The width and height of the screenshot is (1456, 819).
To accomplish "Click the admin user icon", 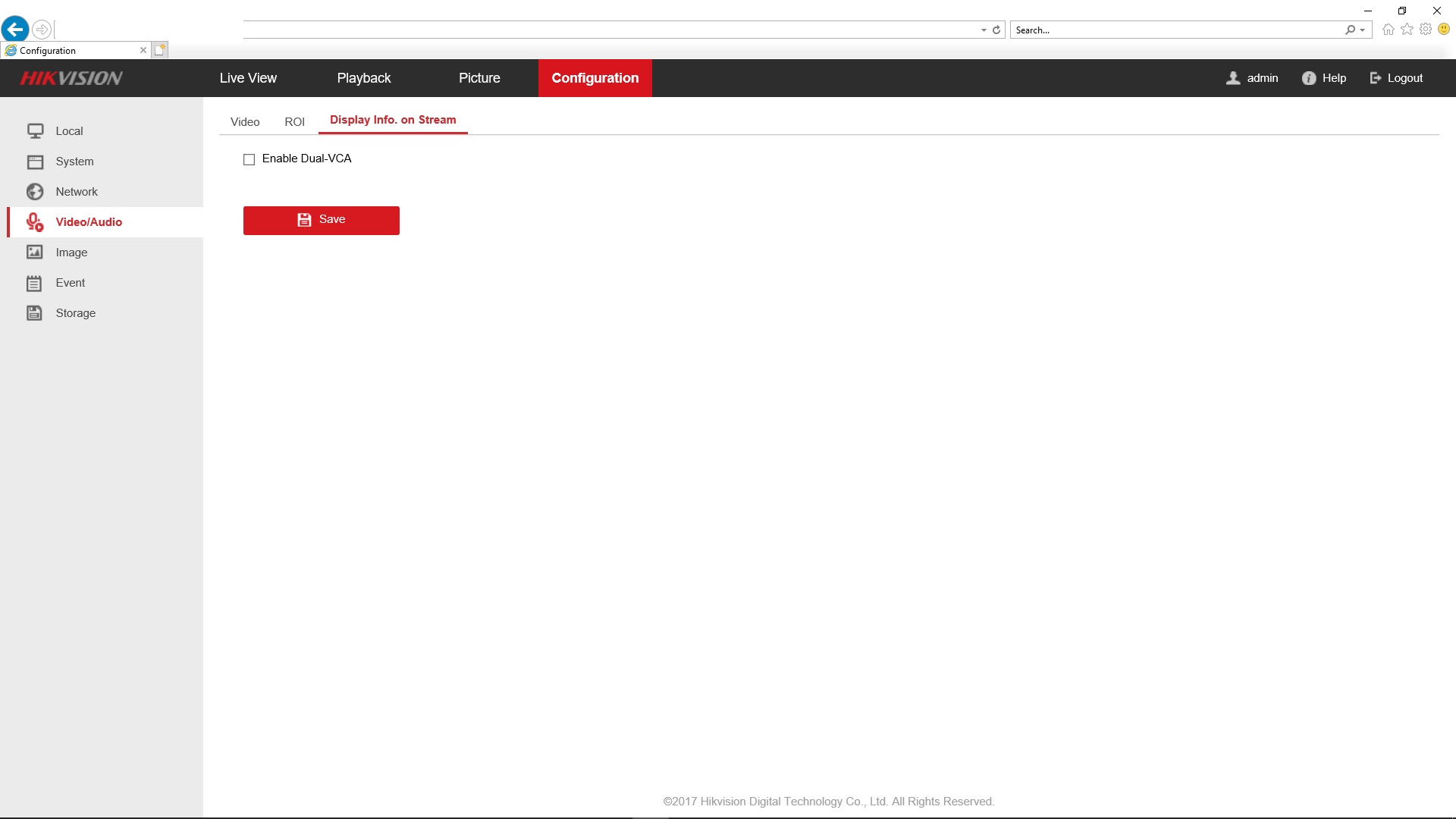I will pyautogui.click(x=1234, y=78).
